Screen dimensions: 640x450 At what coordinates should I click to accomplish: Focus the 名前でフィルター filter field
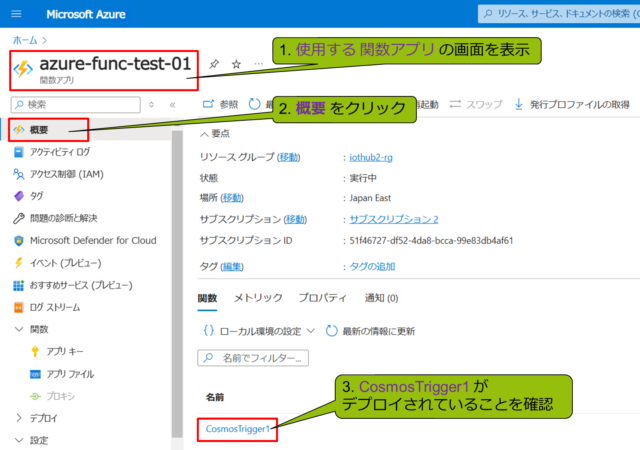click(x=253, y=358)
